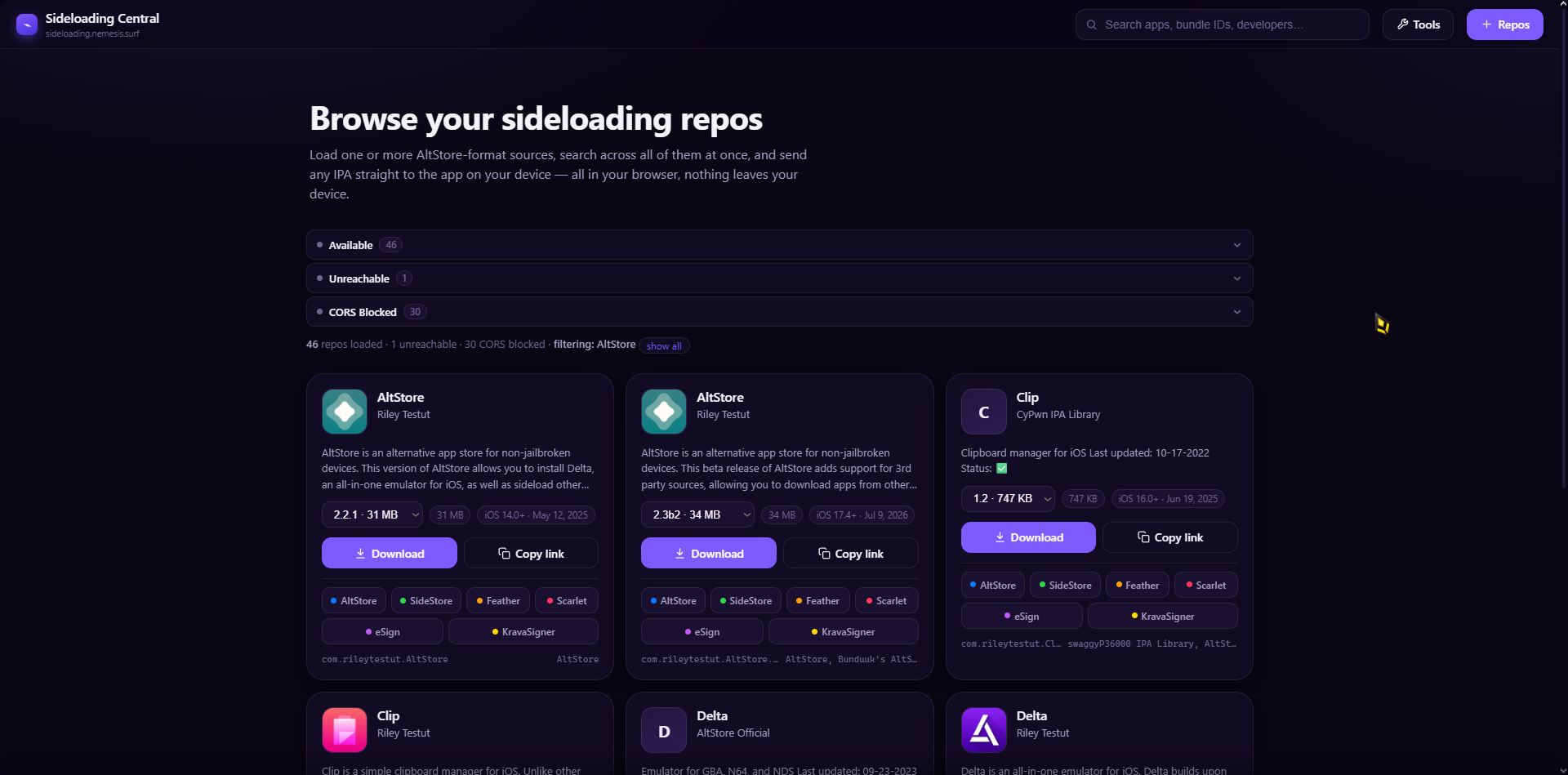Send AltStore 2.3b2 to AltStore signer
This screenshot has width=1568, height=775.
(673, 601)
